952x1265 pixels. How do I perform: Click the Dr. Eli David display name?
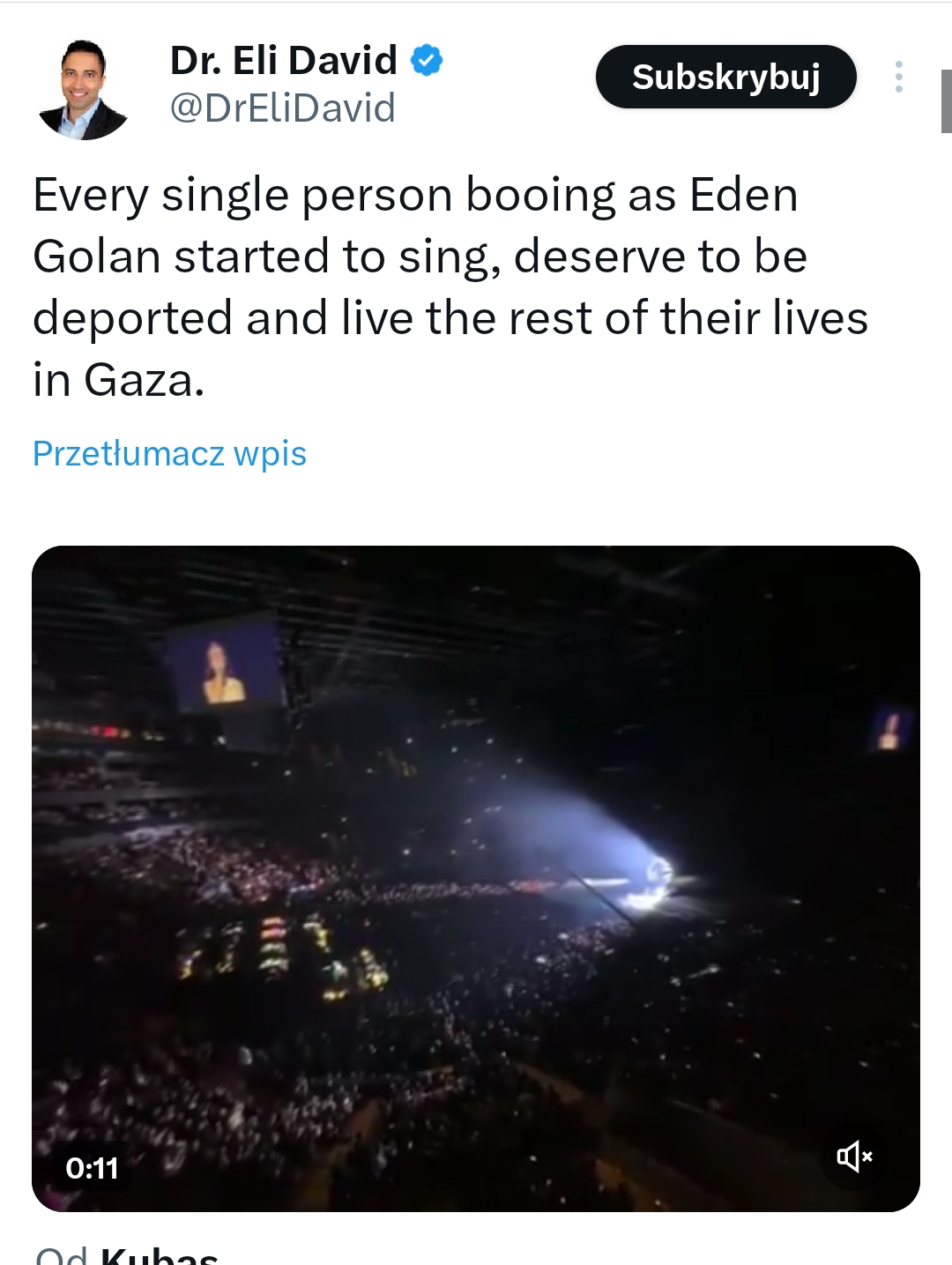283,61
